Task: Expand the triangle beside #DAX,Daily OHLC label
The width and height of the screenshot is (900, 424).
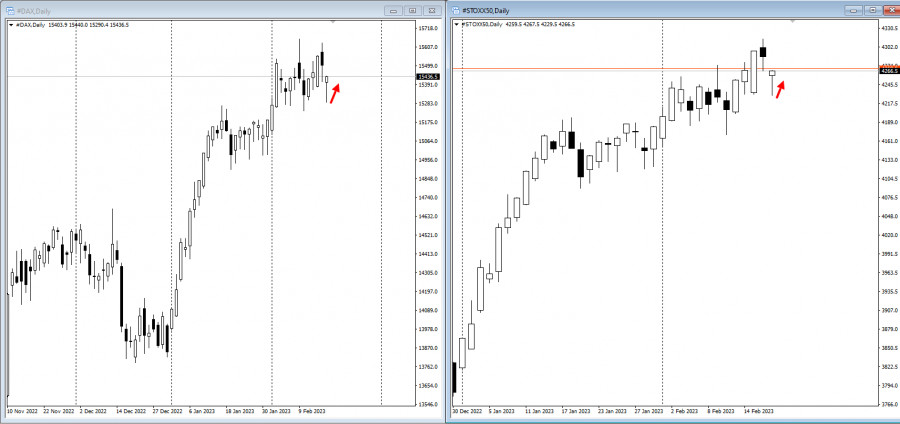Action: (x=11, y=25)
